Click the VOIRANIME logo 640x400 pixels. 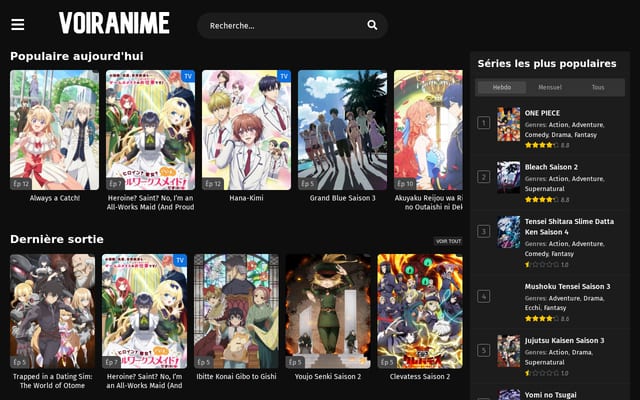click(x=114, y=23)
